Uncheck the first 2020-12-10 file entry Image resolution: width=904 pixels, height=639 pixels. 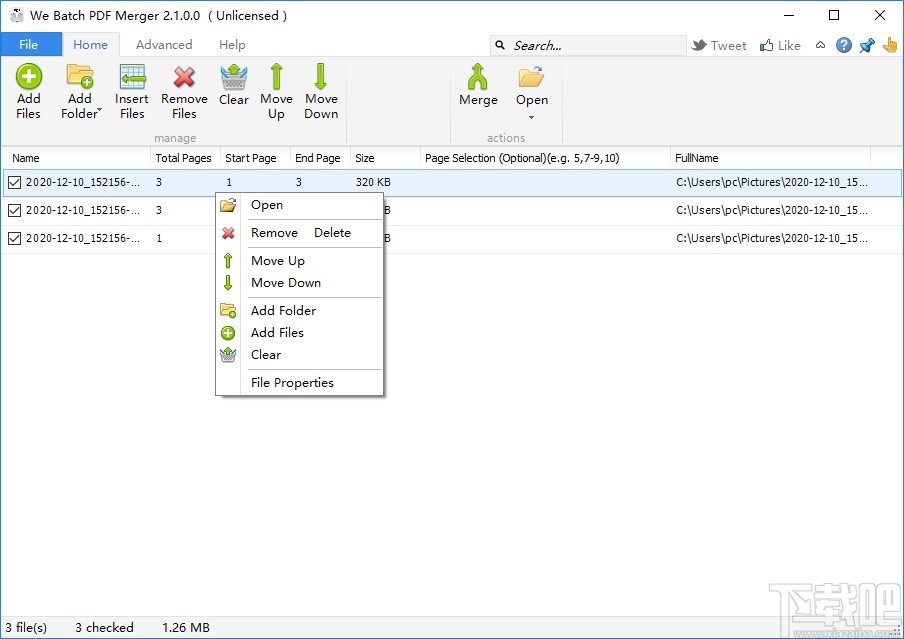15,182
